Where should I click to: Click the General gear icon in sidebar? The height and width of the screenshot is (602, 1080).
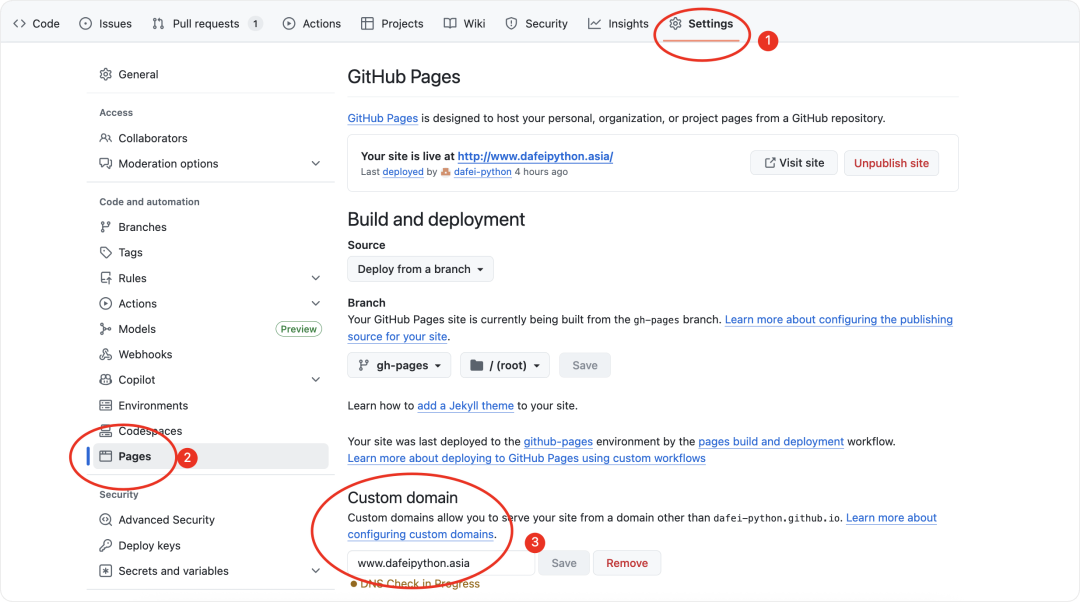(x=105, y=74)
